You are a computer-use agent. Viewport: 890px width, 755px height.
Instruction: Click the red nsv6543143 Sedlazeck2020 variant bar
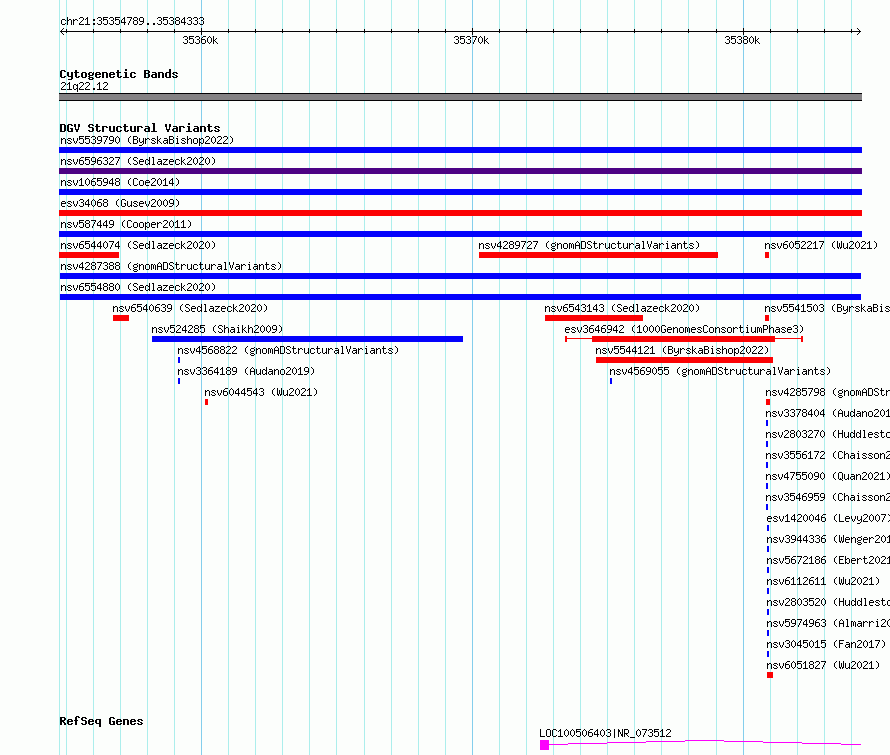click(594, 318)
